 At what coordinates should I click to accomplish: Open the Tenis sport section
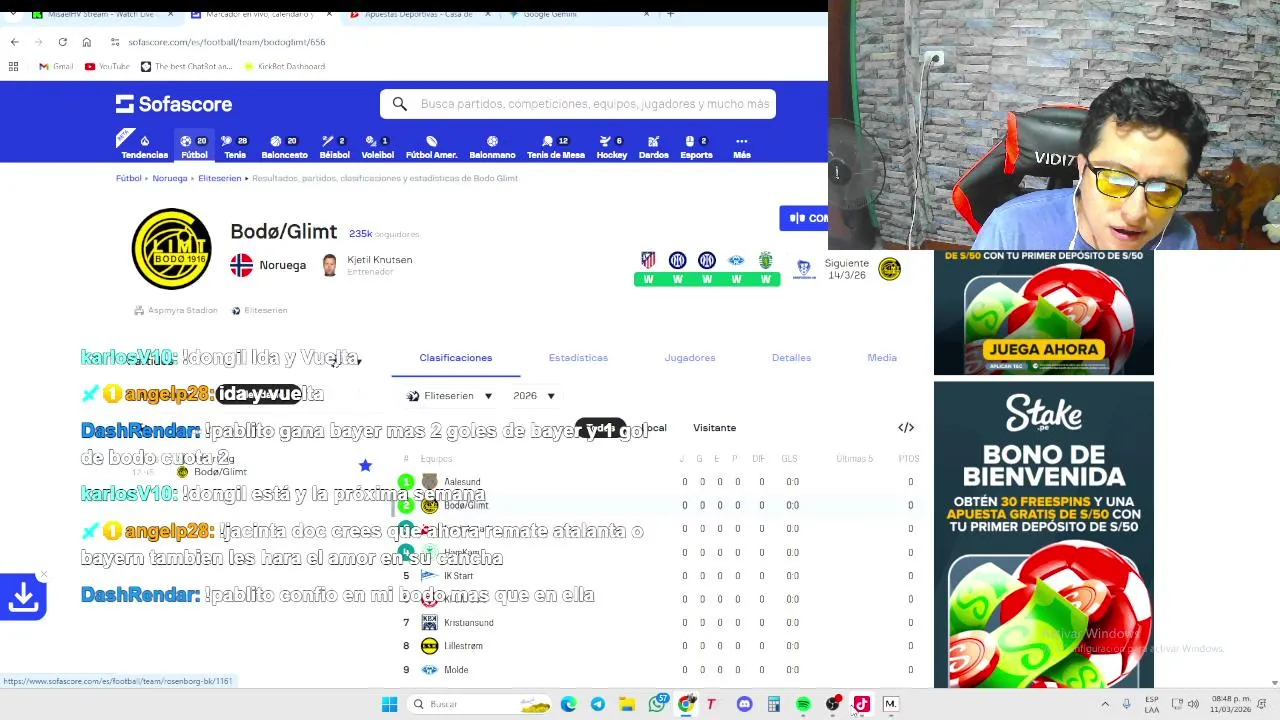pyautogui.click(x=235, y=147)
